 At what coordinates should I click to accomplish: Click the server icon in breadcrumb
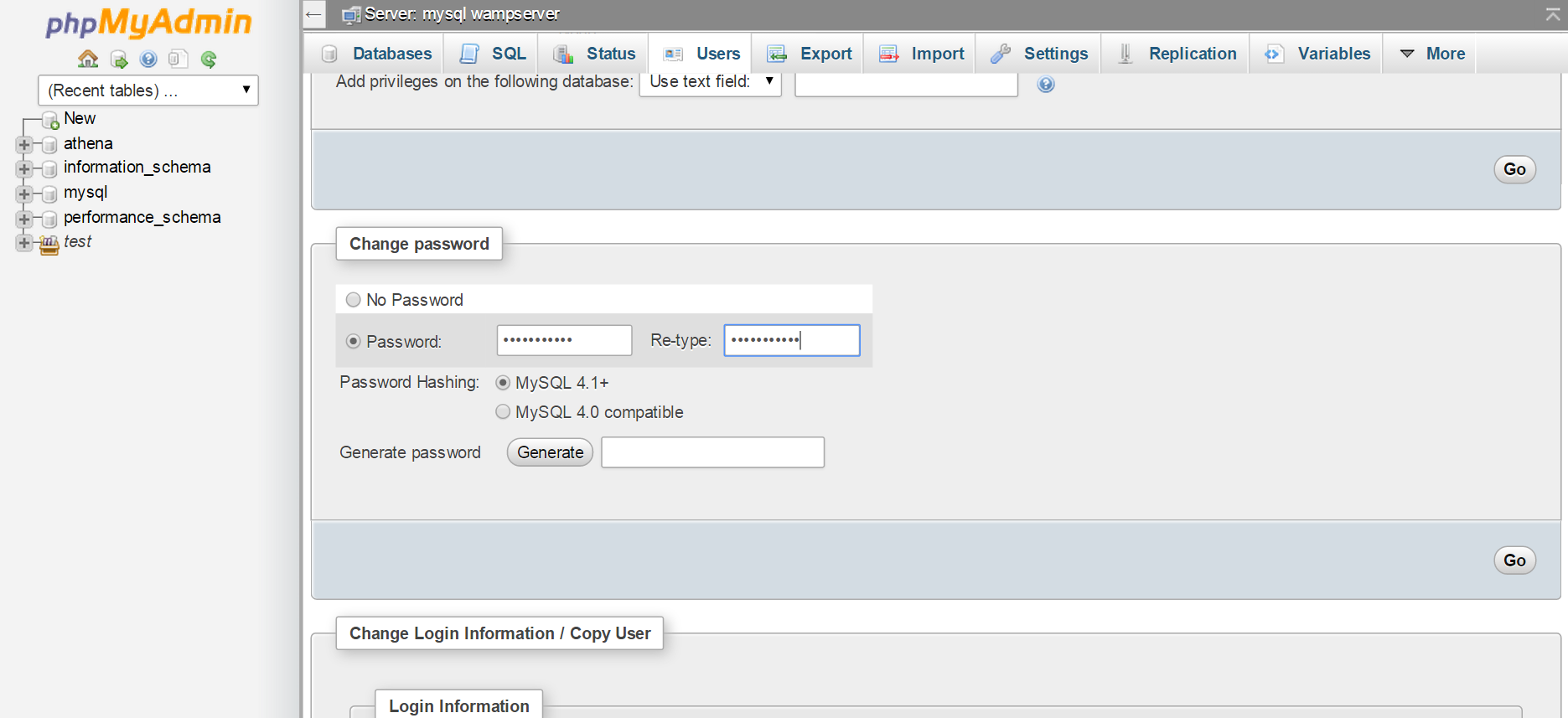351,15
